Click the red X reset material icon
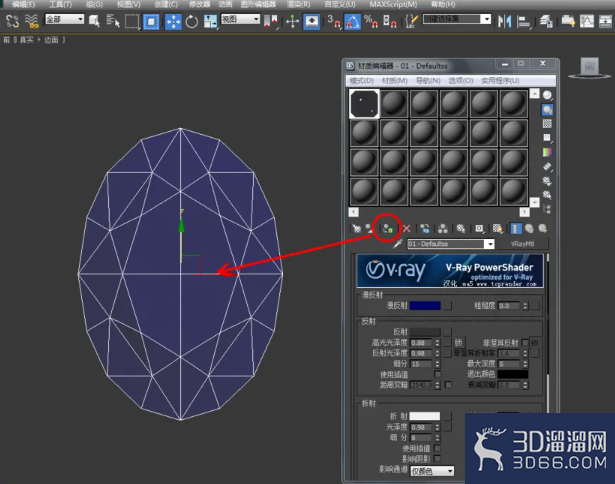The image size is (615, 484). click(407, 228)
